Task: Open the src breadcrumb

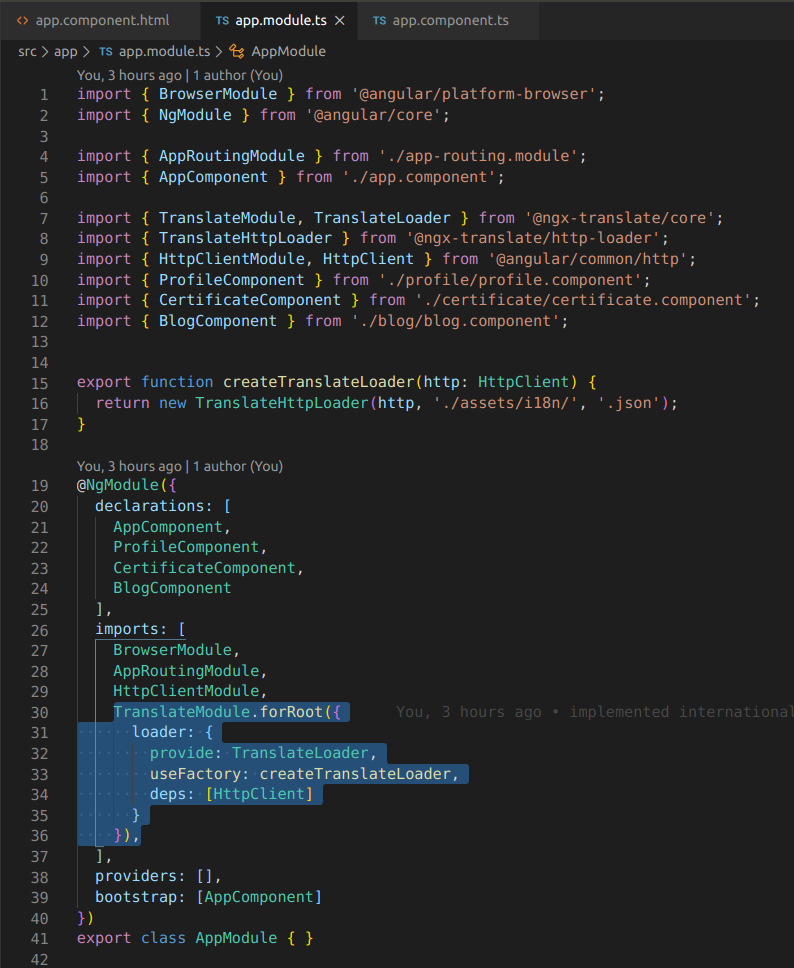Action: tap(27, 51)
